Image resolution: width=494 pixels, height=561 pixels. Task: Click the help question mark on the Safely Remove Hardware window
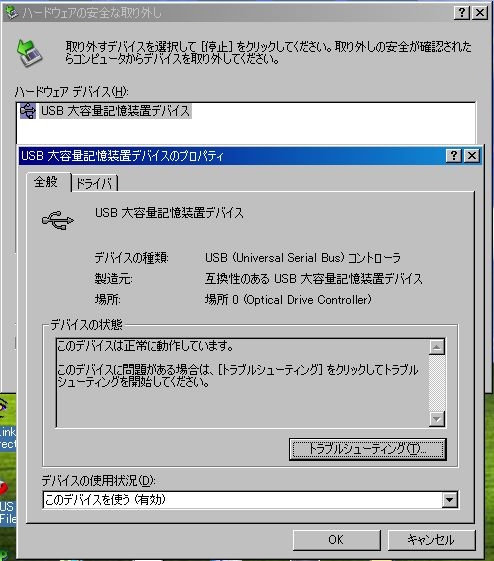(x=461, y=13)
